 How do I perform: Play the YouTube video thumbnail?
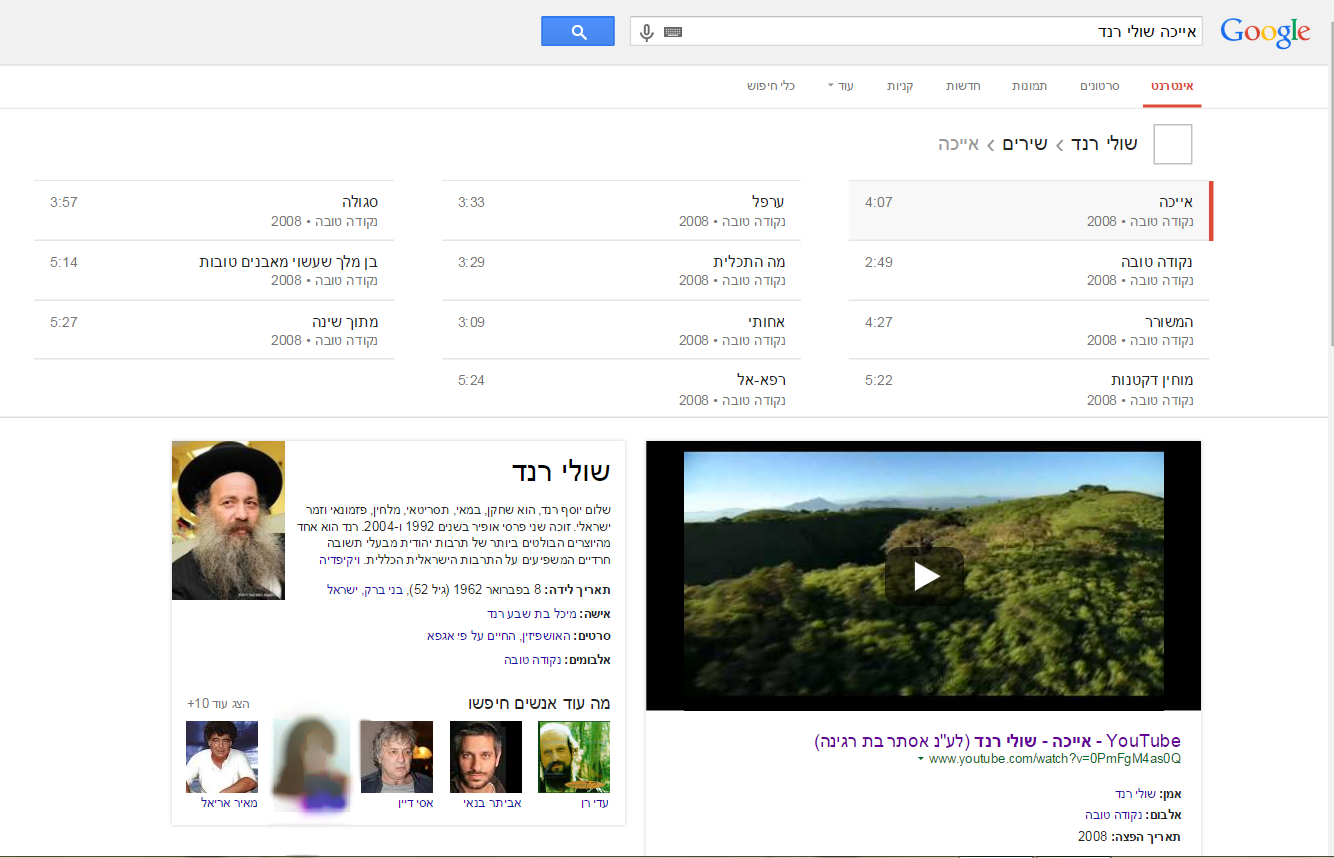coord(924,576)
